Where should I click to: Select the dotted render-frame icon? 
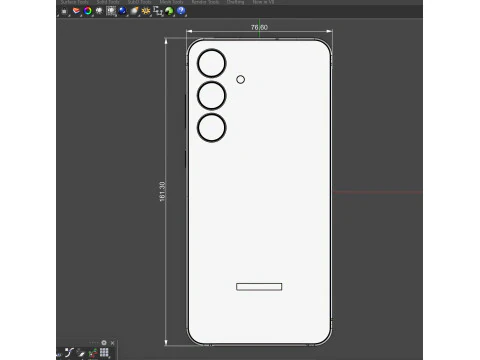(111, 11)
